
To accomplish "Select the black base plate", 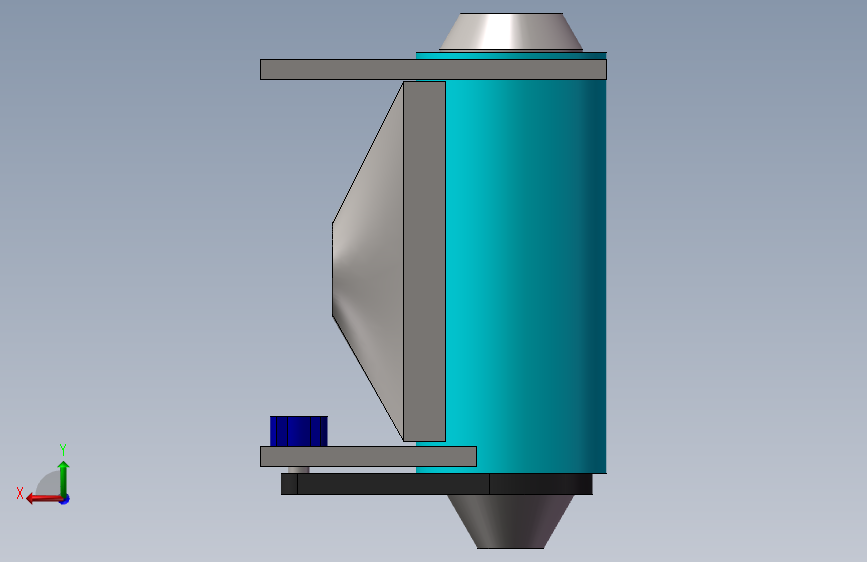I will pos(437,484).
